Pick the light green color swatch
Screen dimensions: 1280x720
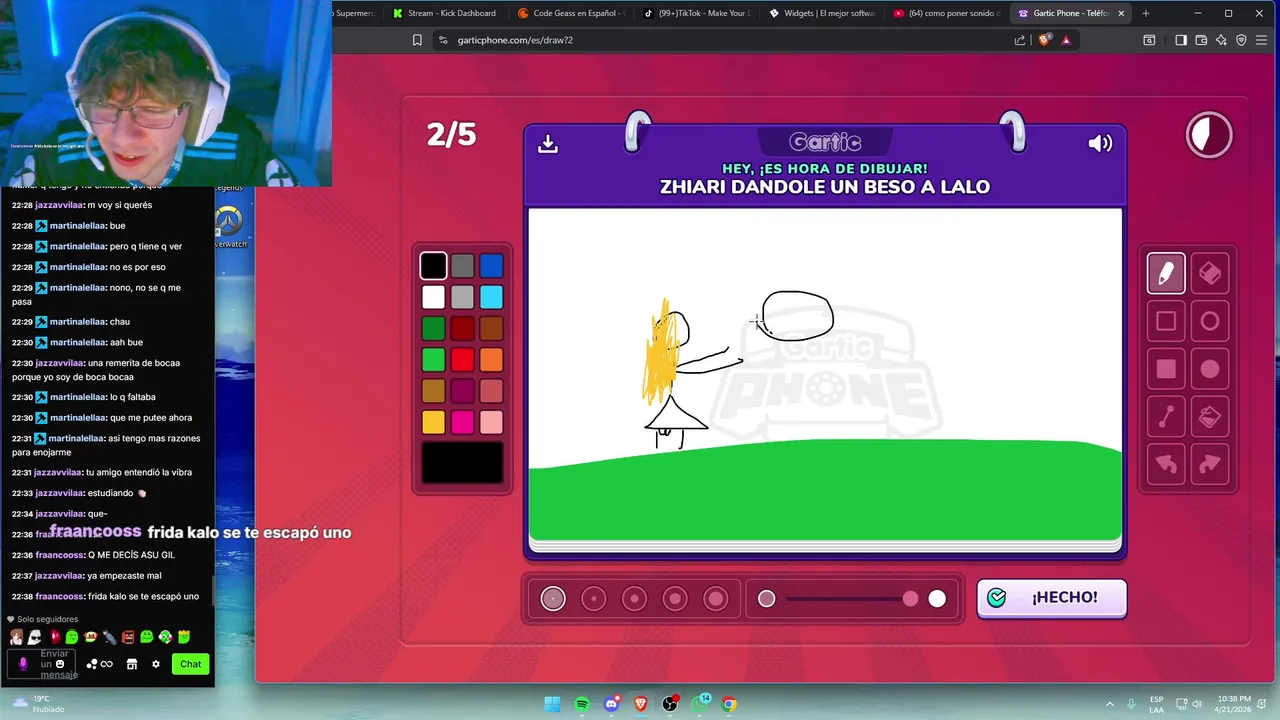(433, 359)
